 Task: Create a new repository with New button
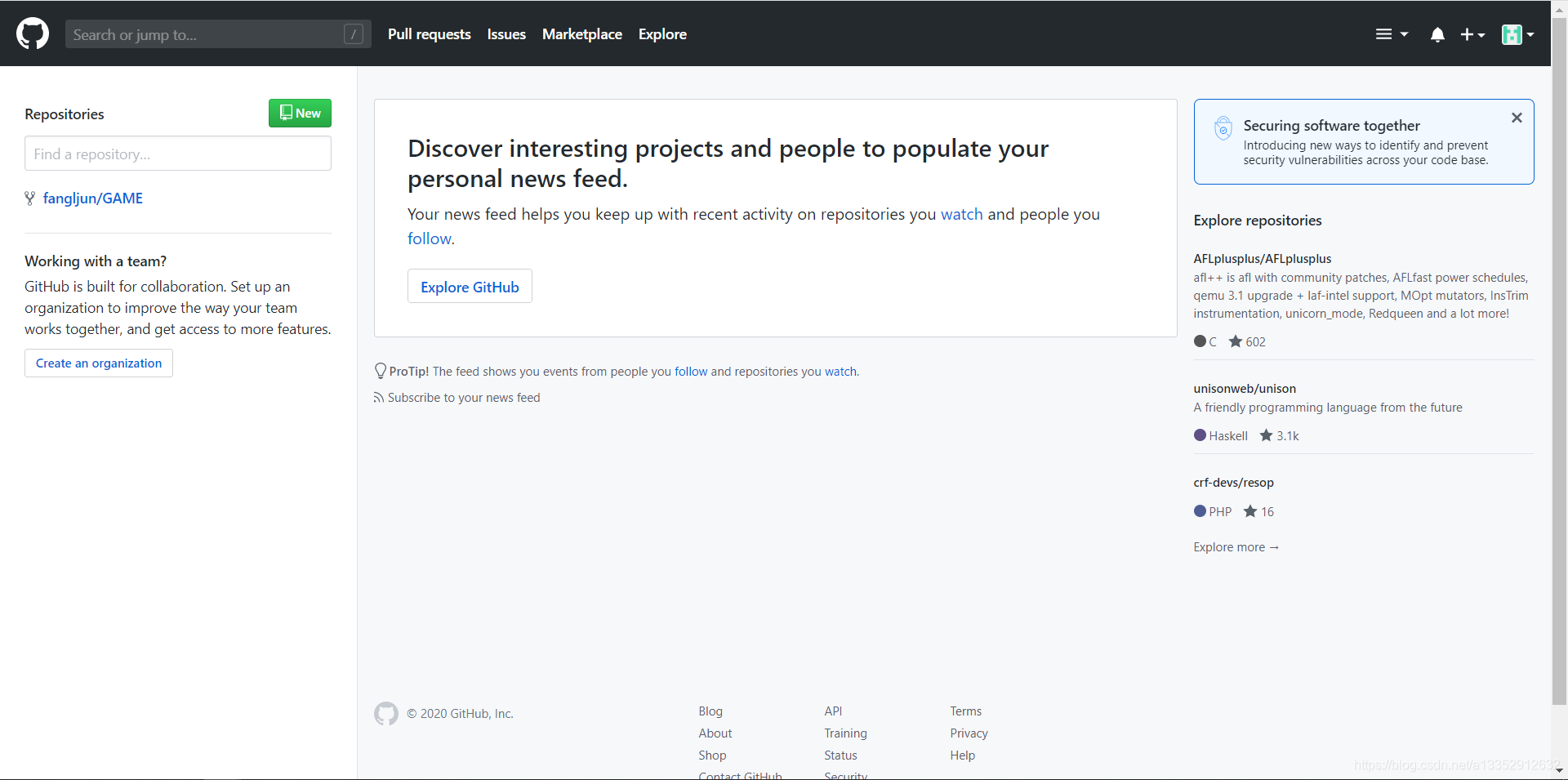point(300,113)
